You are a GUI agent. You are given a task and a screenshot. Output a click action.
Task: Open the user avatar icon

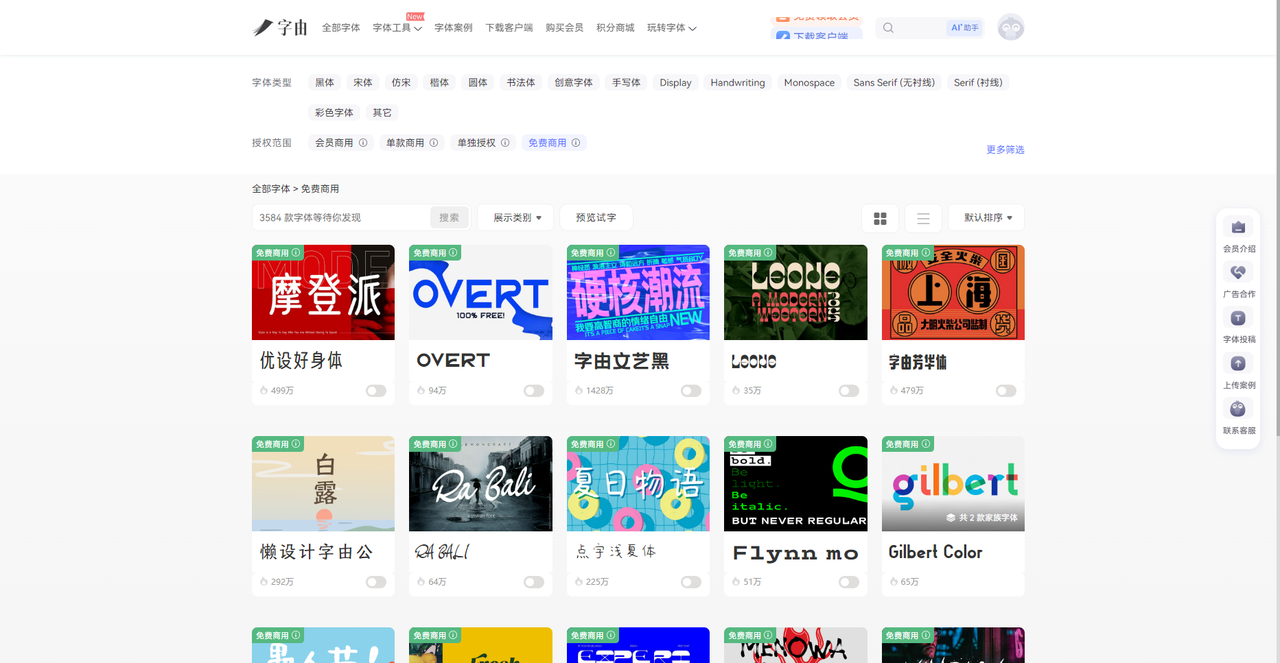pyautogui.click(x=1011, y=28)
